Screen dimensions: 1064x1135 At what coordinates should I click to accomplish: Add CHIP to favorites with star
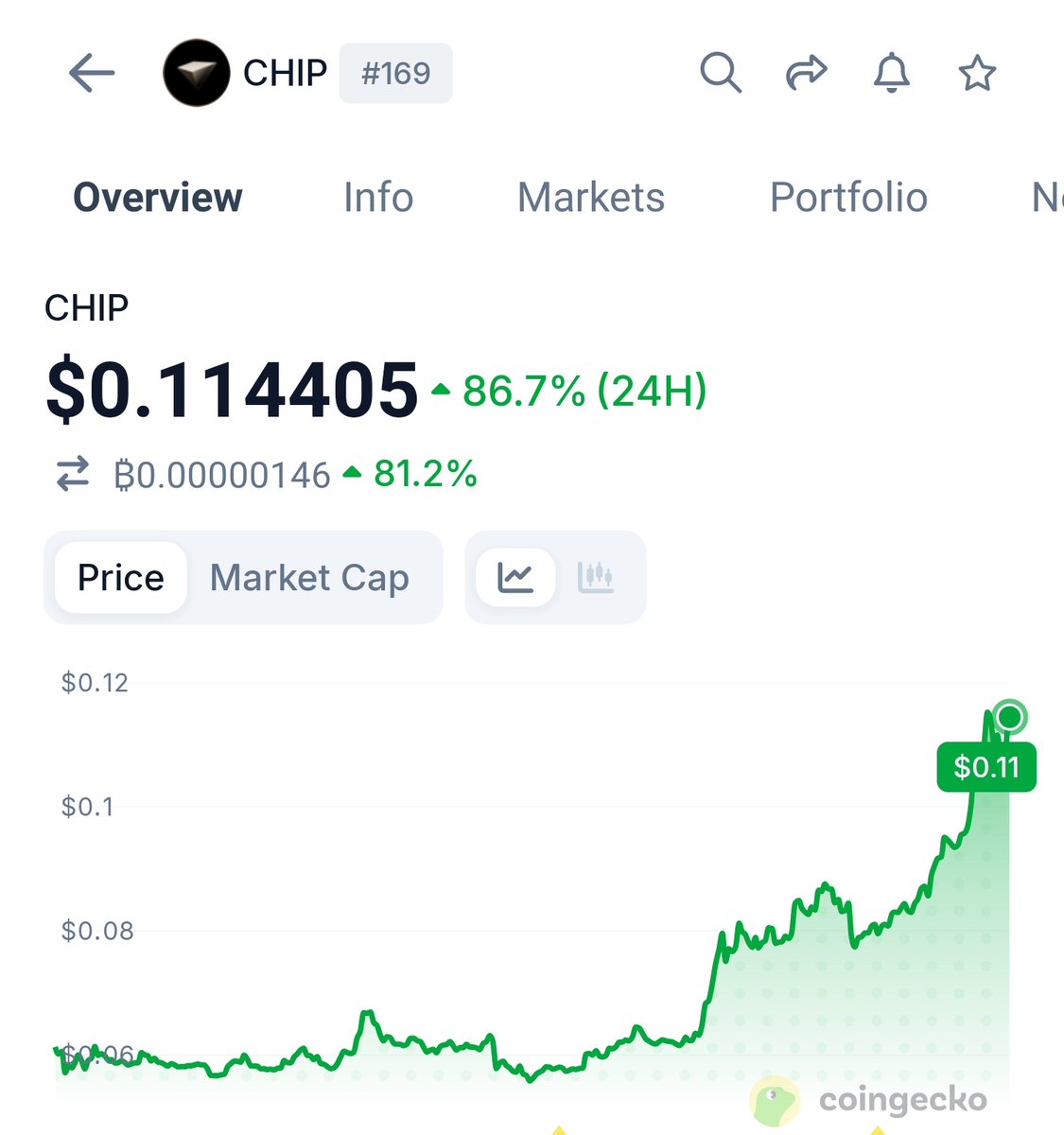tap(977, 73)
